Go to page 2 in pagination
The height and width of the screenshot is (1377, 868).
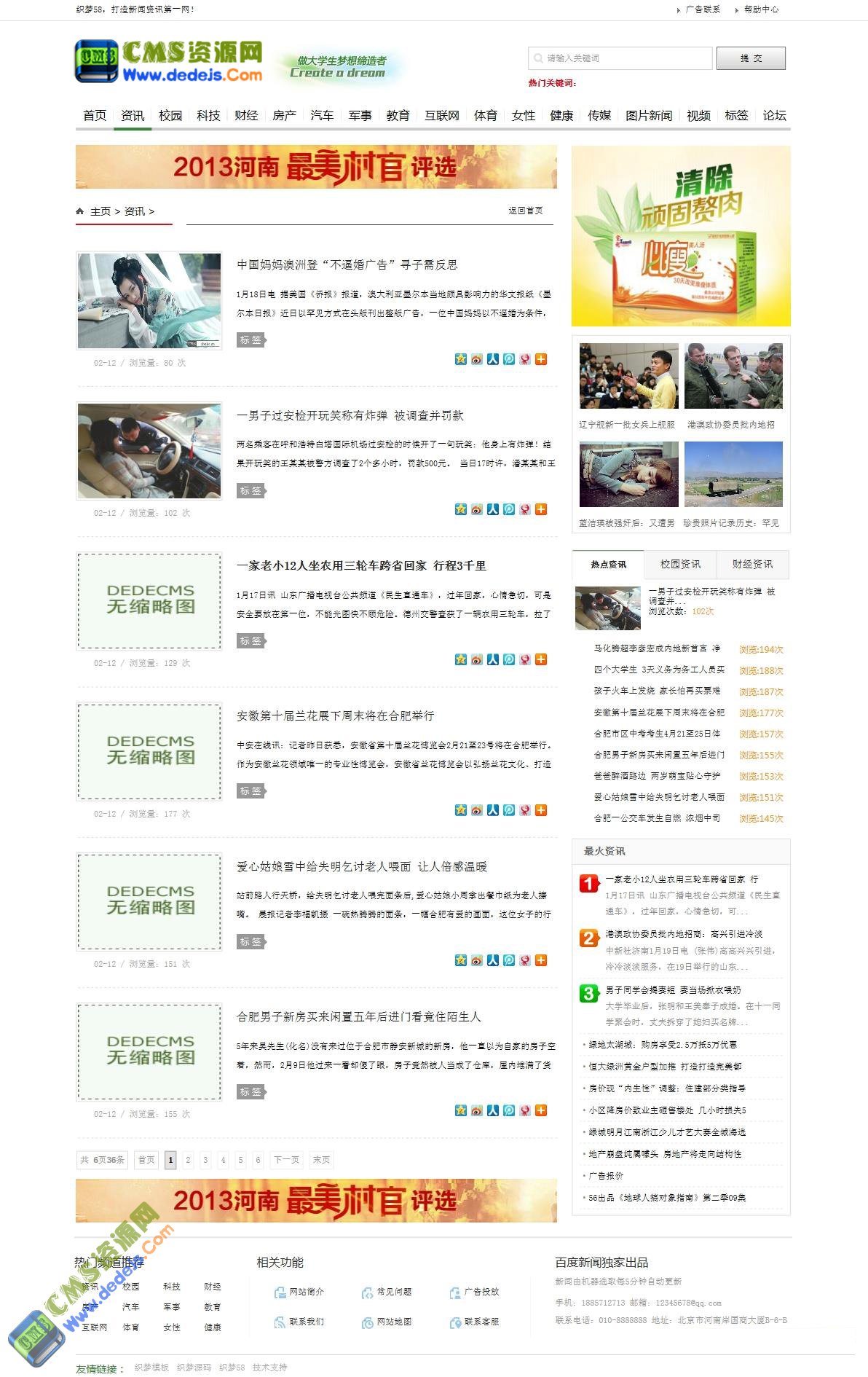tap(188, 1160)
